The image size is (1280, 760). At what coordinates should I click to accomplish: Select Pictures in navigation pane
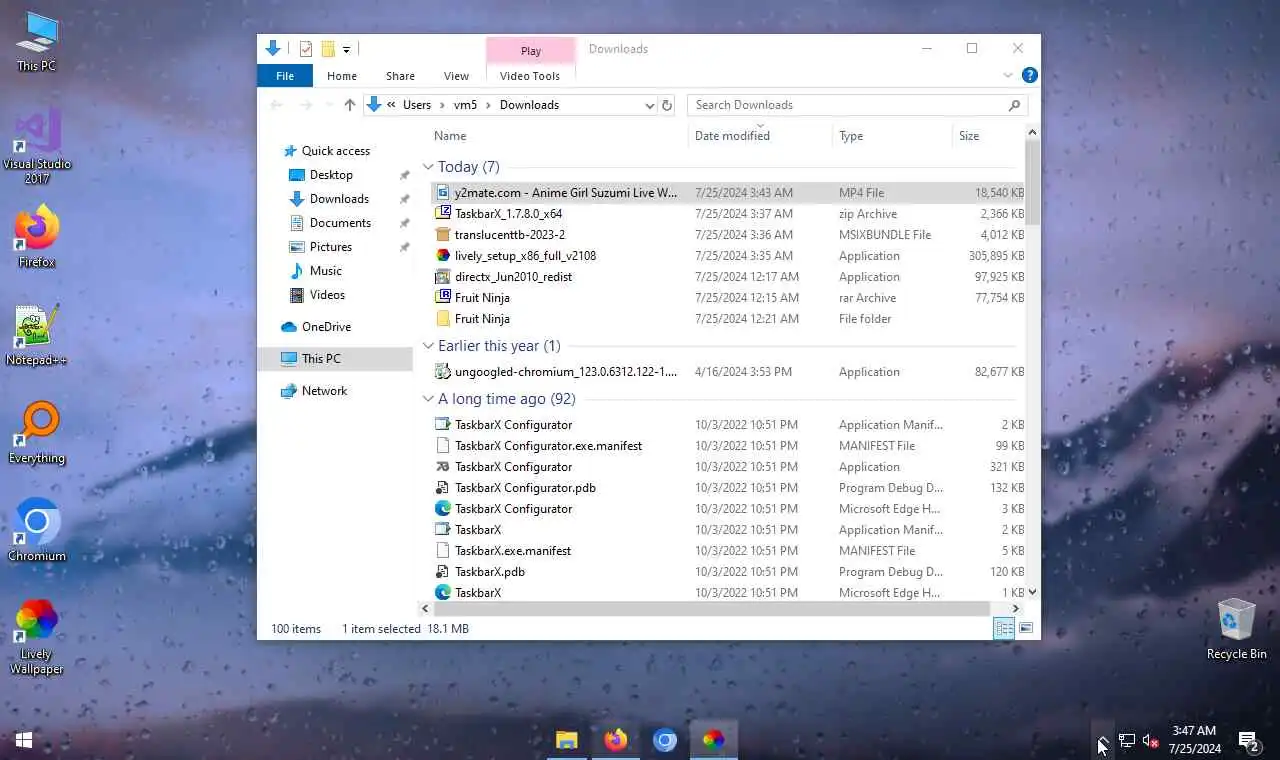(x=330, y=247)
